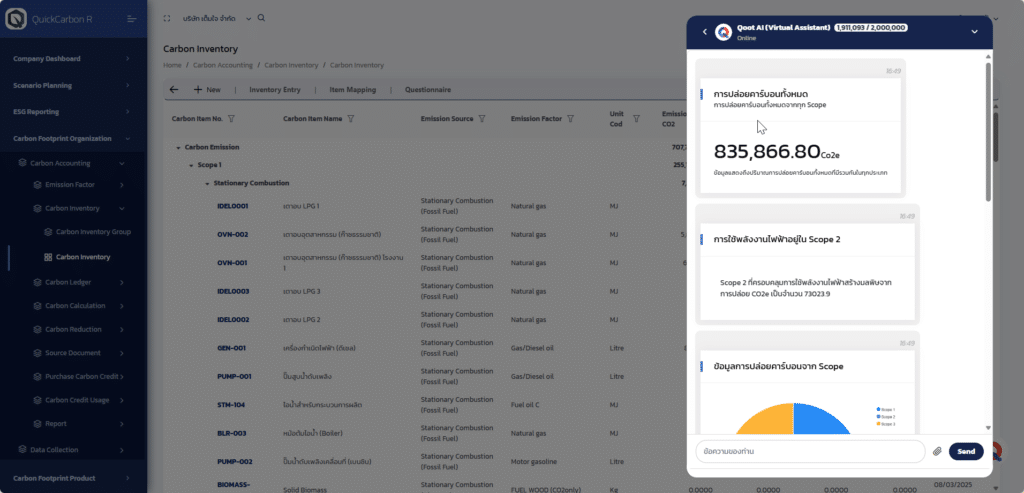The height and width of the screenshot is (493, 1024).
Task: Click the back arrow in the inventory toolbar
Action: click(174, 90)
